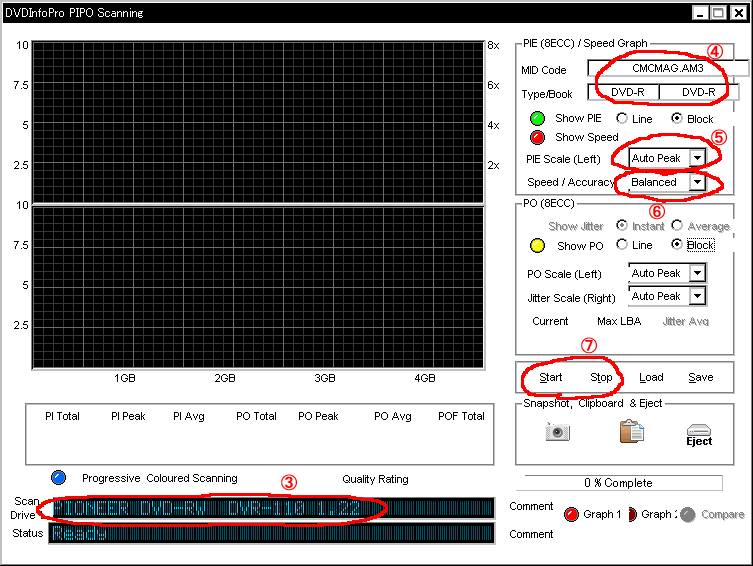The image size is (753, 566).
Task: Click Start to begin scanning
Action: click(x=550, y=377)
